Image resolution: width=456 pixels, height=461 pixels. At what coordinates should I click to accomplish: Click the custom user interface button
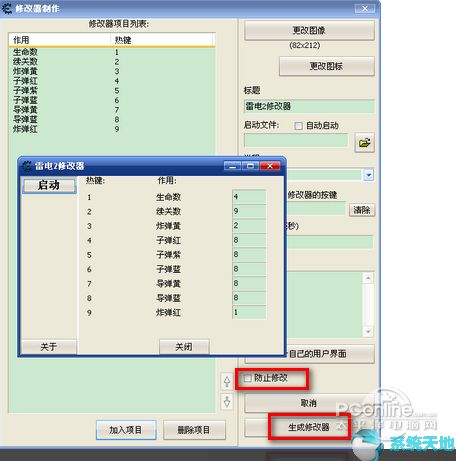pos(309,354)
